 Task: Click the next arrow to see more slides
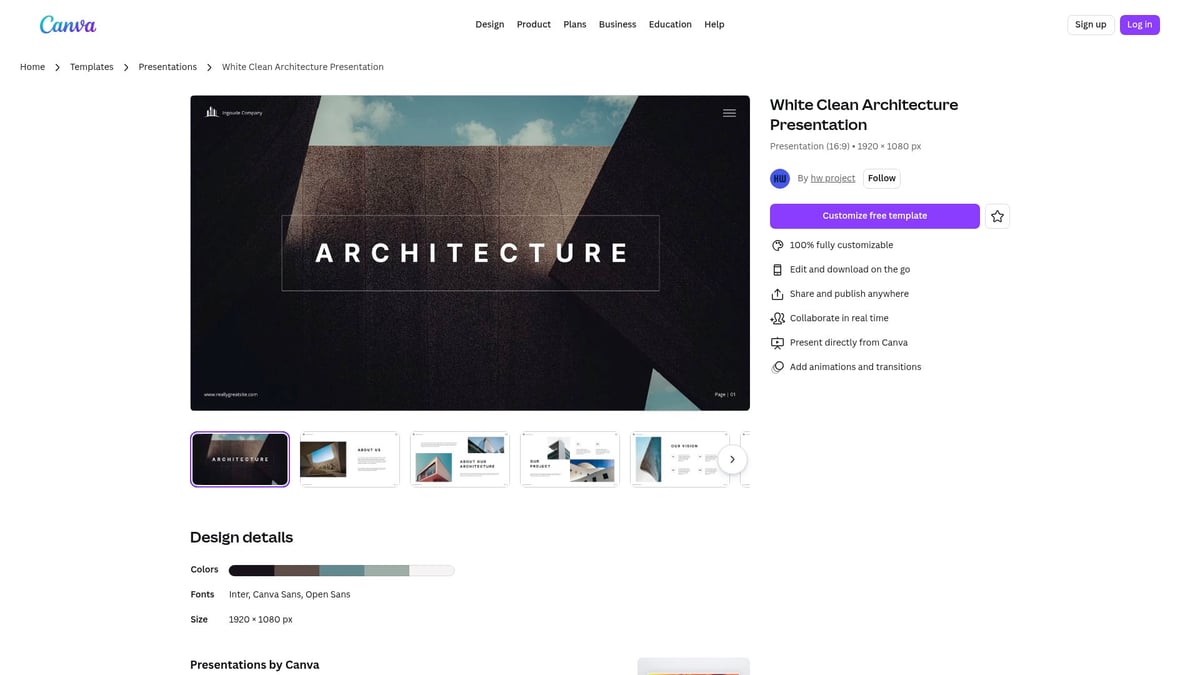click(x=732, y=458)
